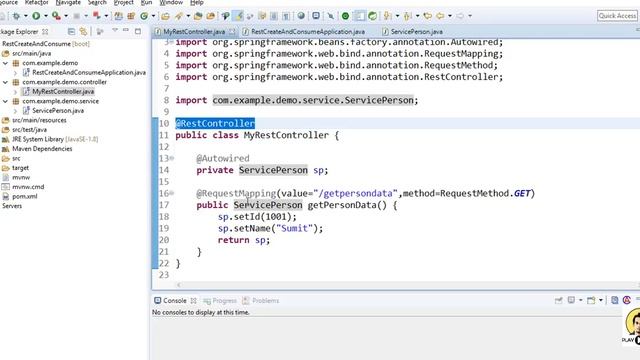The height and width of the screenshot is (360, 640).
Task: Click the Display Selected Console icon
Action: (571, 300)
